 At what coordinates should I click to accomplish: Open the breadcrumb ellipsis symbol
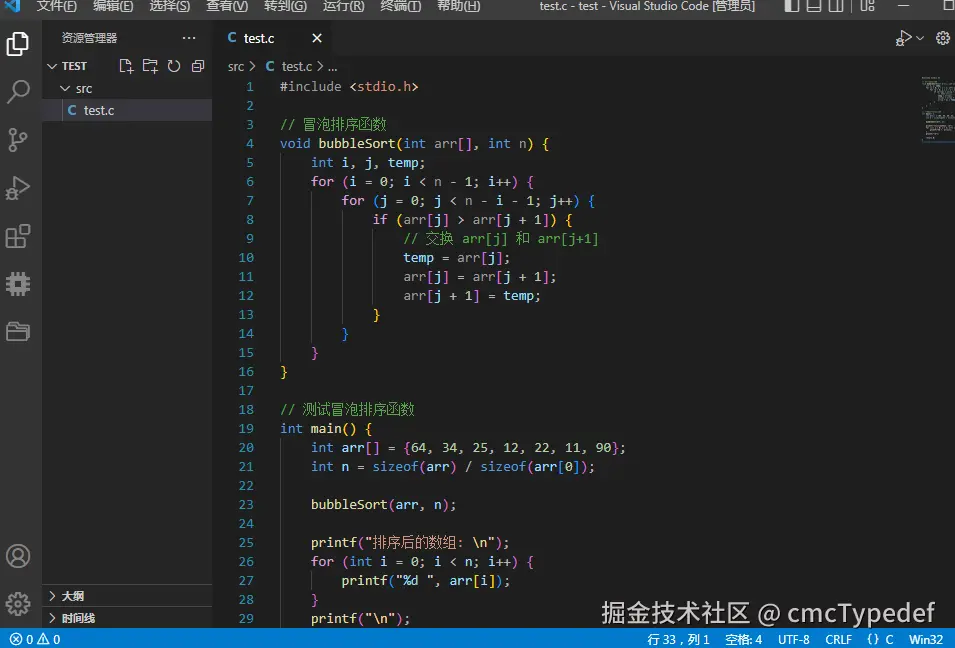[x=332, y=66]
